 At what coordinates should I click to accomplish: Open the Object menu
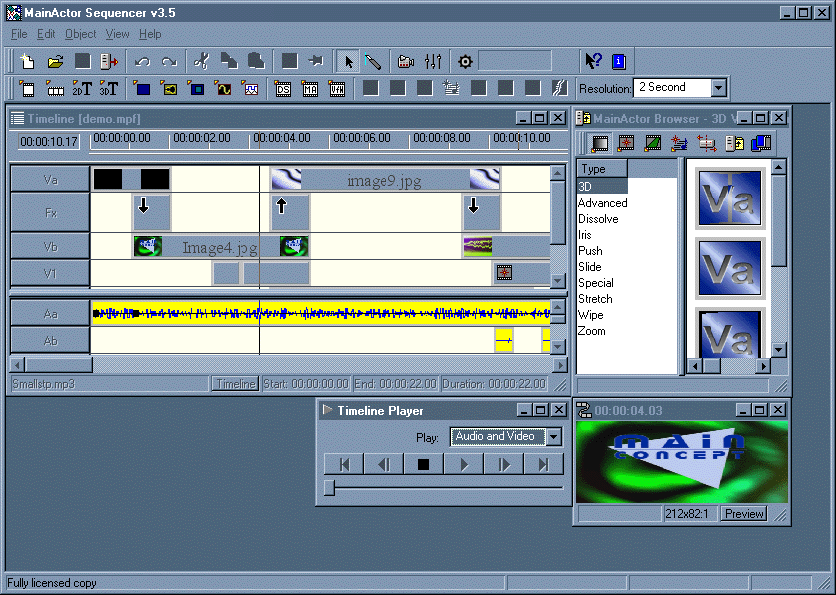81,34
